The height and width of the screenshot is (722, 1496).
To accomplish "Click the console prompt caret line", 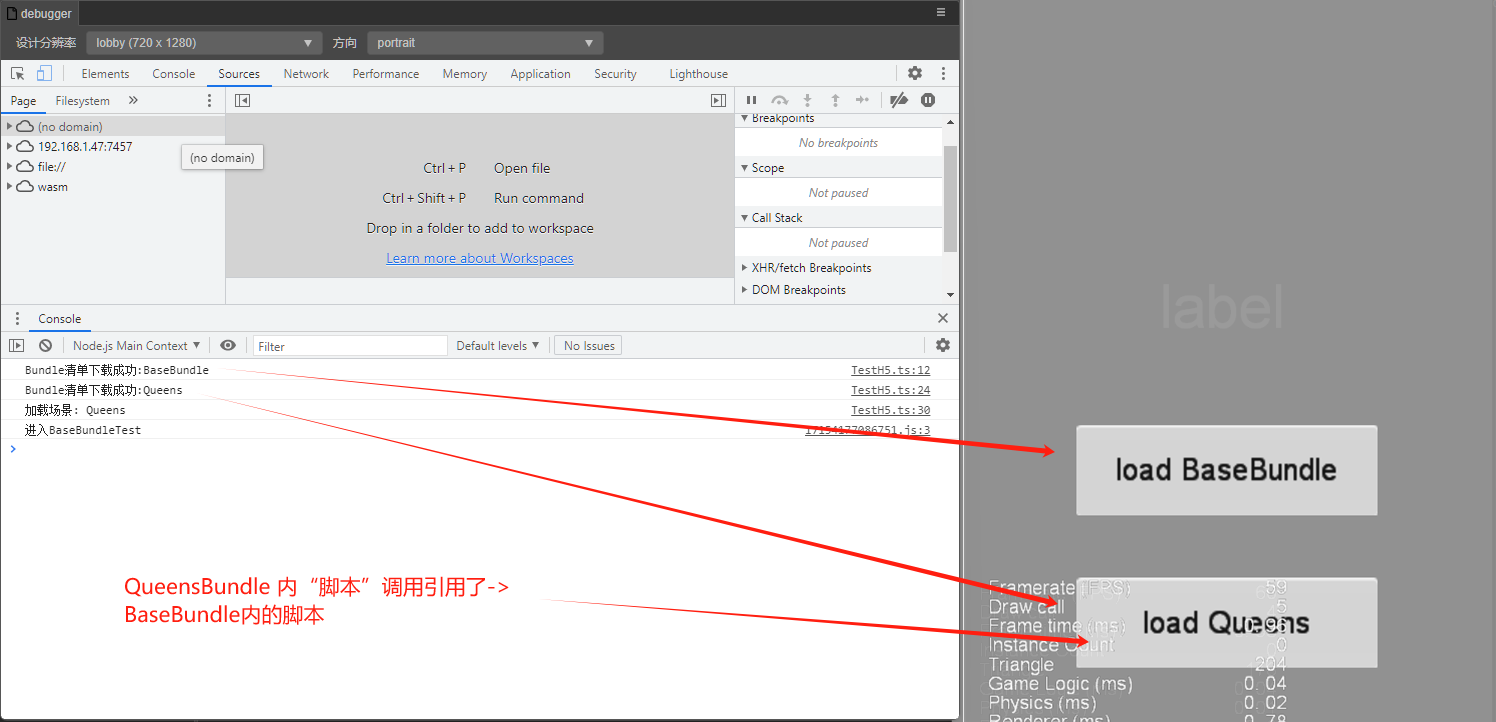I will [x=480, y=449].
